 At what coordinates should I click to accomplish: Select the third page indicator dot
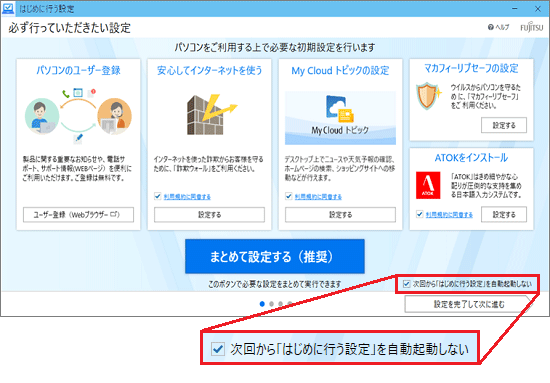click(280, 304)
